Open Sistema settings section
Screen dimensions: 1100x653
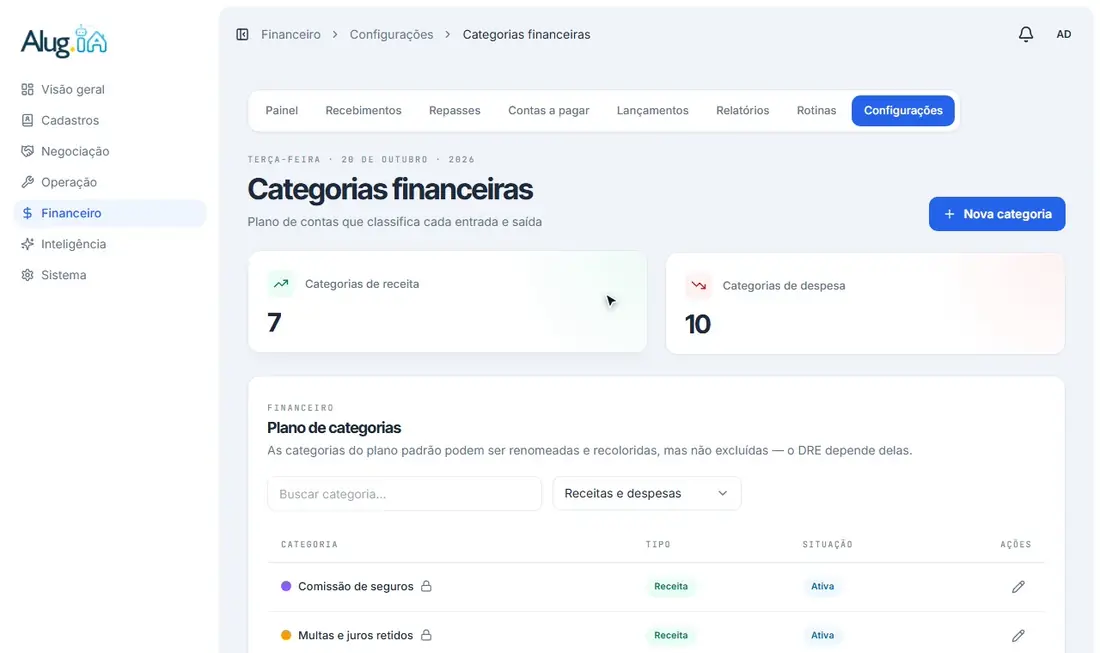pyautogui.click(x=109, y=274)
